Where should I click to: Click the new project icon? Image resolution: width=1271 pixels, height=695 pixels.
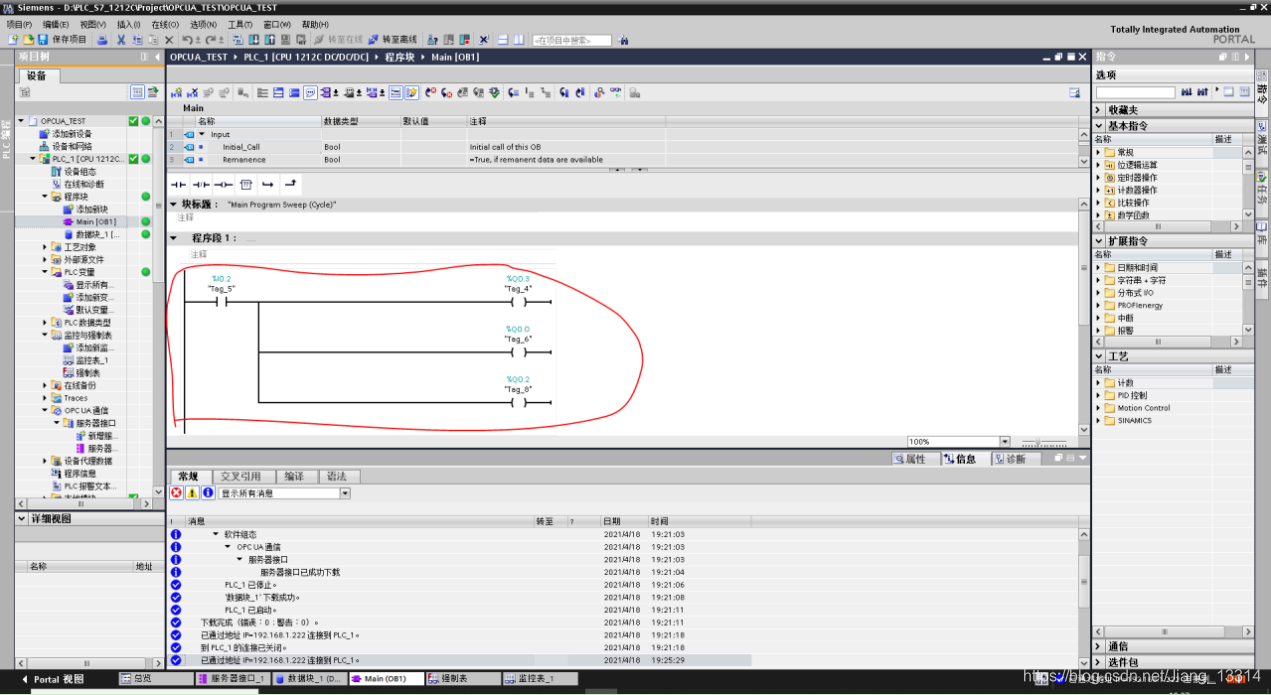click(12, 40)
